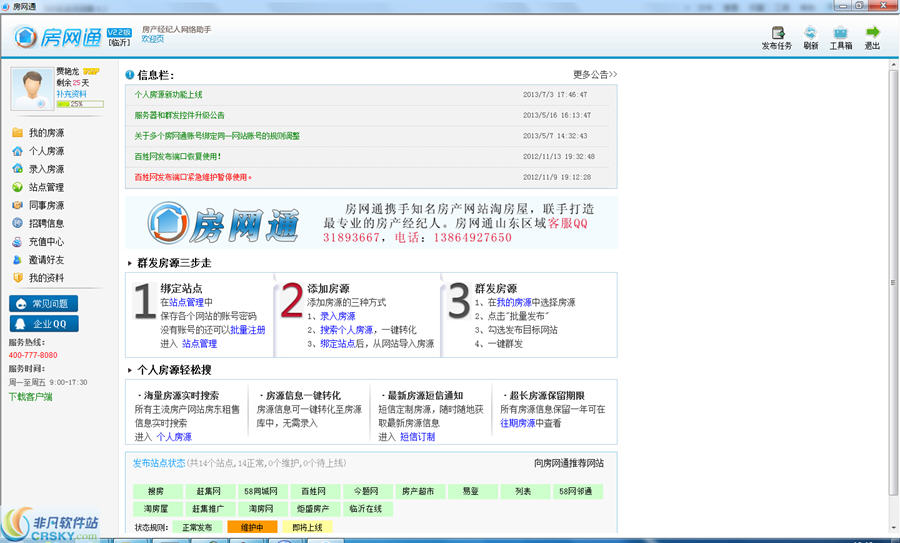Expand the 群发房源三步走 section arrow

(130, 263)
